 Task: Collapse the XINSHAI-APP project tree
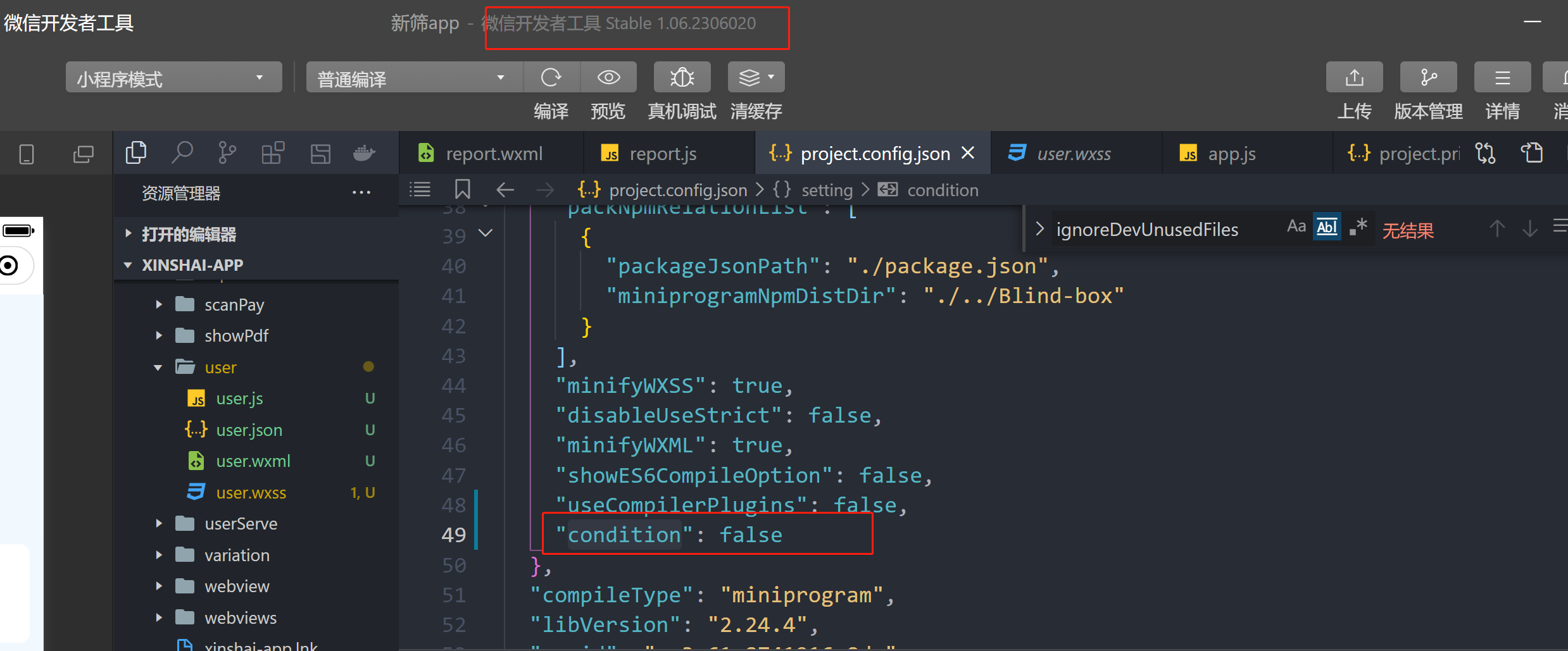click(x=128, y=264)
